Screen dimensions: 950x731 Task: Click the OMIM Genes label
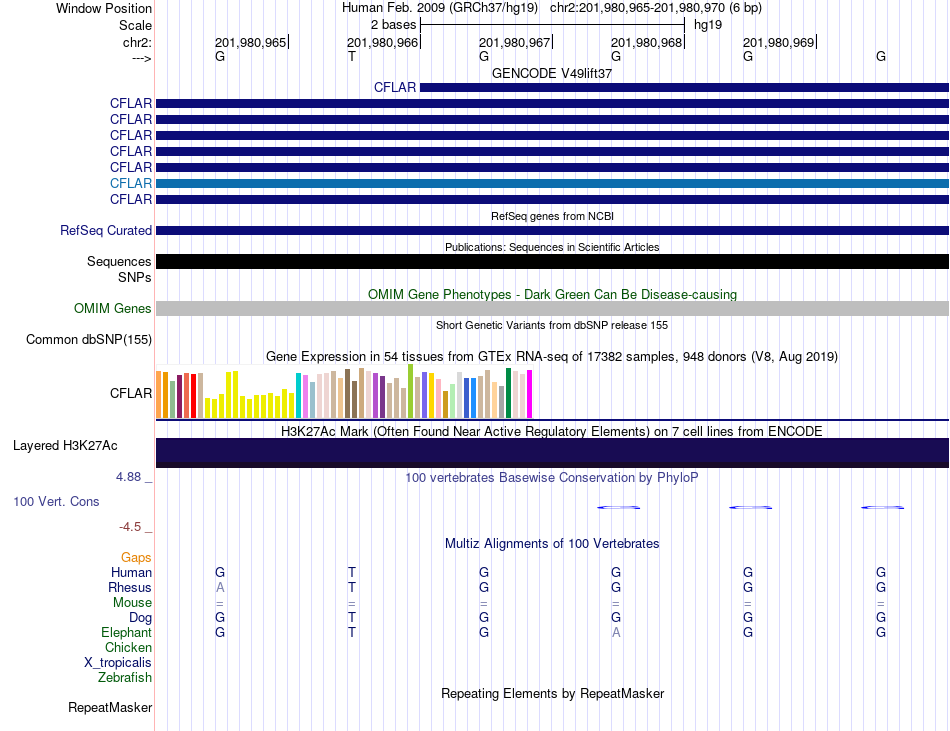[113, 308]
